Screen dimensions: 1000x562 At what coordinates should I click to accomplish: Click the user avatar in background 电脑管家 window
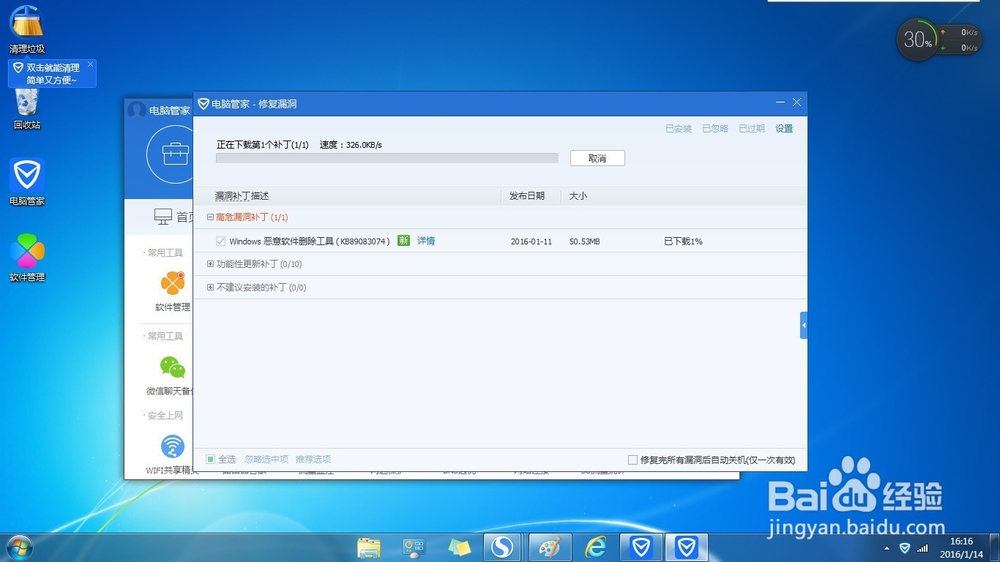tap(136, 110)
